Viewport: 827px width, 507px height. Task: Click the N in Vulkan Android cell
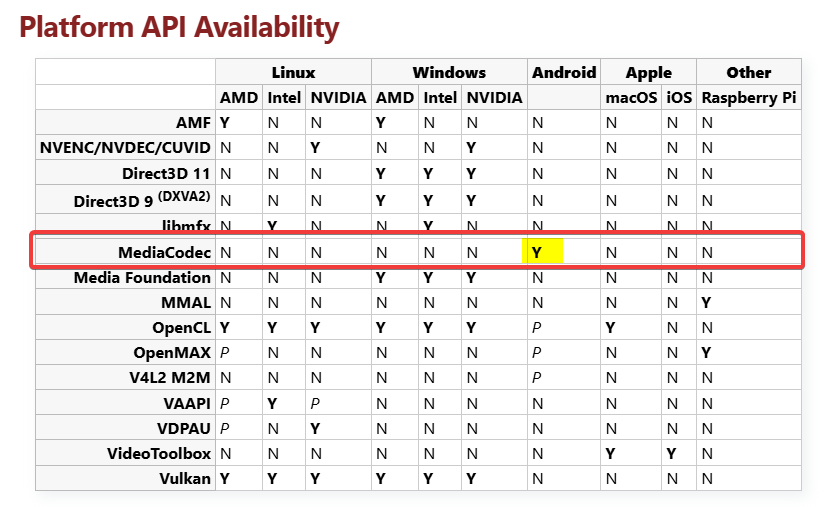coord(537,479)
